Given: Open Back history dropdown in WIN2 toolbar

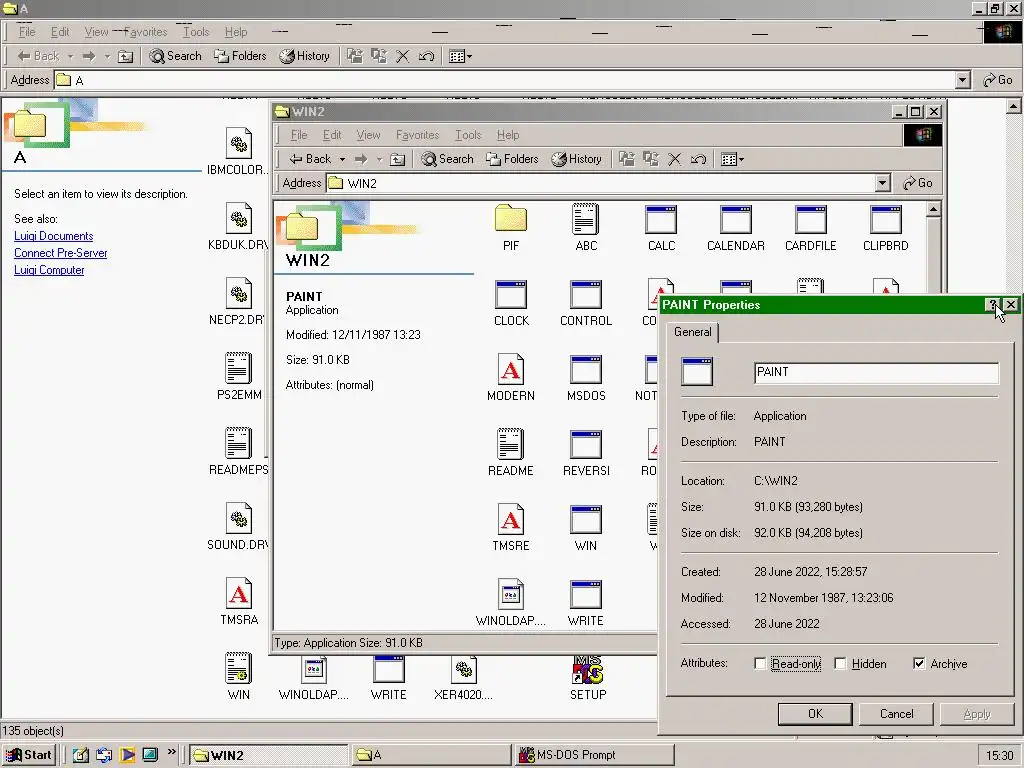Looking at the screenshot, I should point(342,159).
